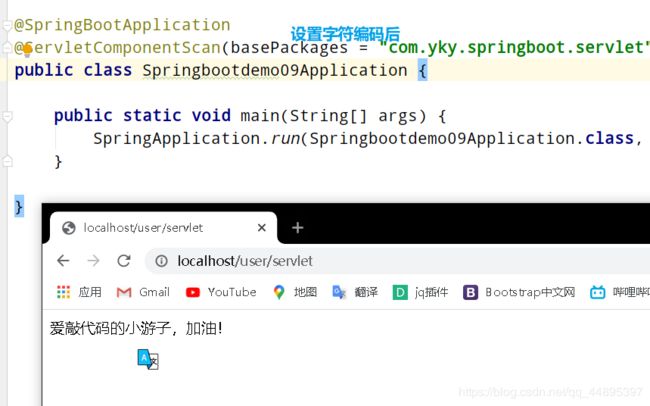Click the intention lightbulb icon in the editor

click(x=27, y=50)
